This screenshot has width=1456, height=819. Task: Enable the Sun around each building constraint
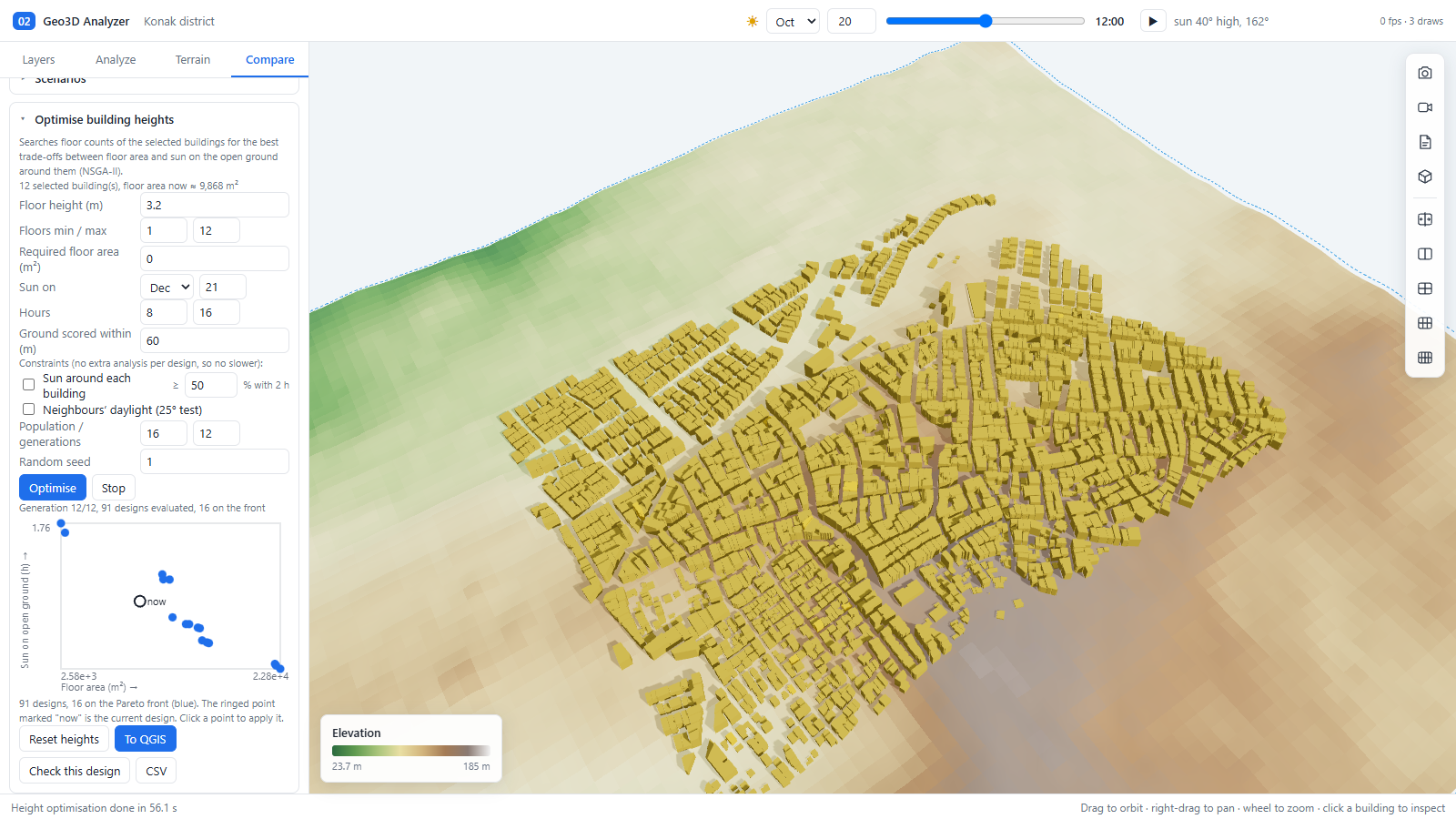click(x=29, y=385)
